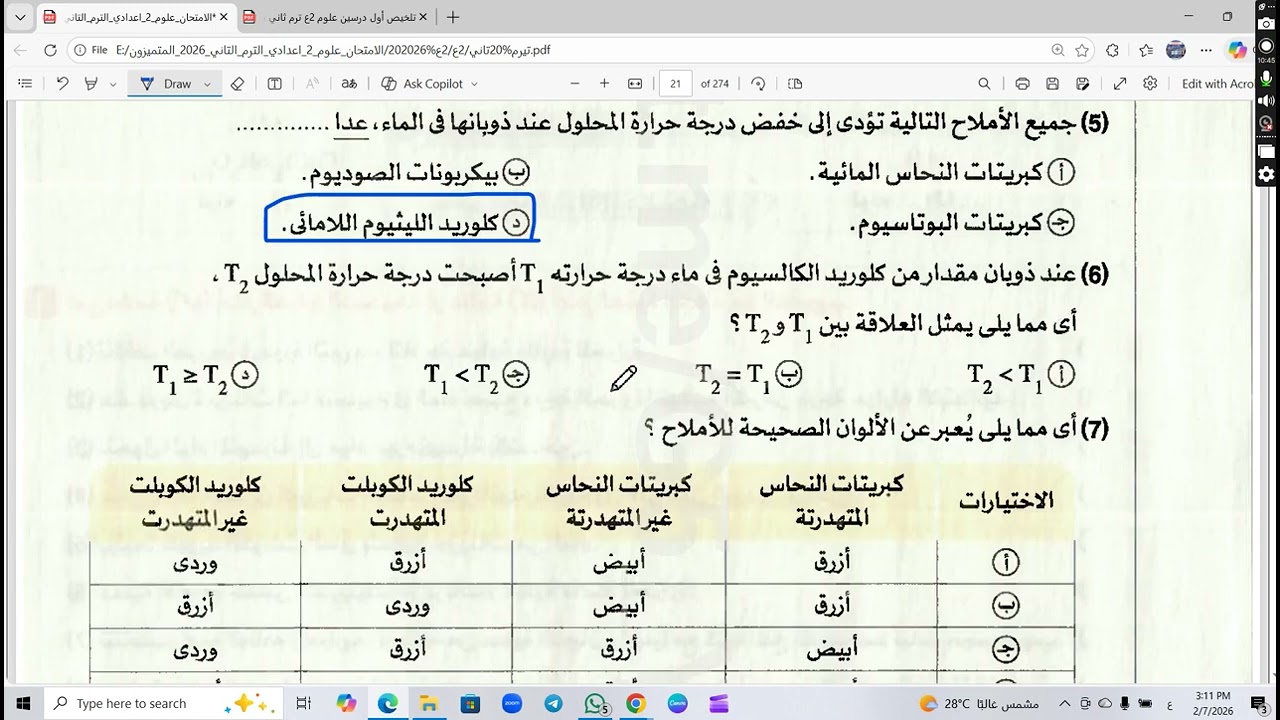The image size is (1280, 720).
Task: Click the taskbar search box
Action: point(165,703)
